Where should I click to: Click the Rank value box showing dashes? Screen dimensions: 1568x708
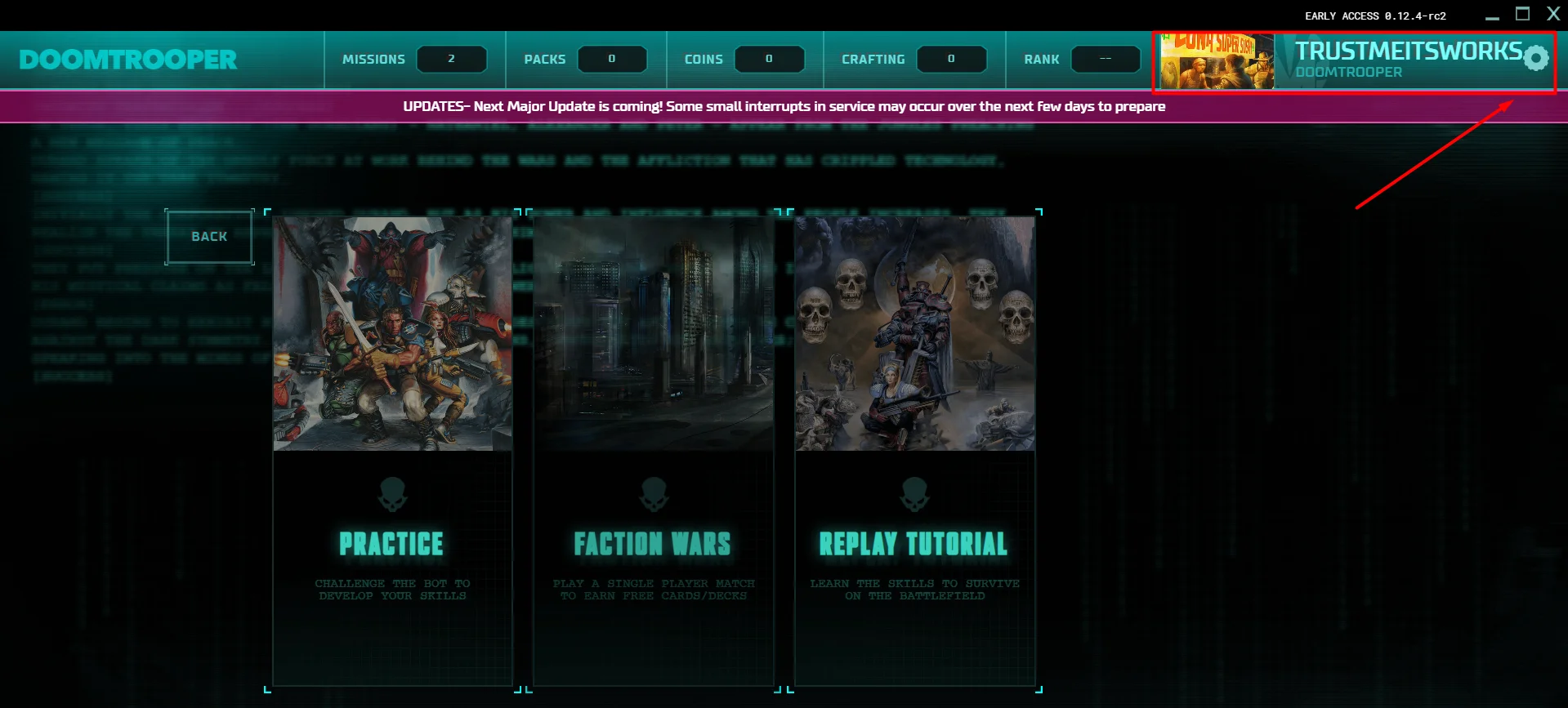click(x=1106, y=59)
